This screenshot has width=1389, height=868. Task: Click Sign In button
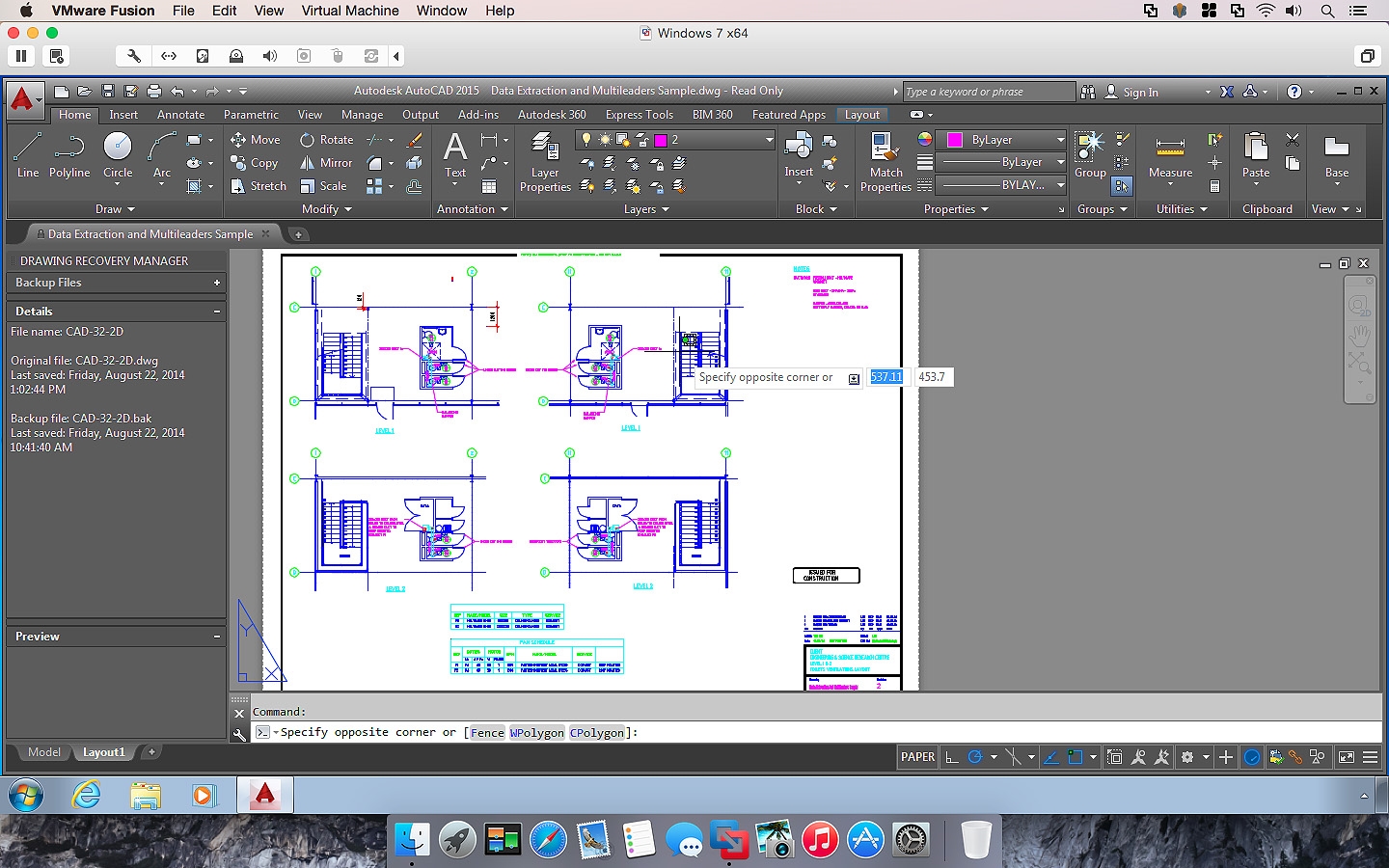point(1131,92)
